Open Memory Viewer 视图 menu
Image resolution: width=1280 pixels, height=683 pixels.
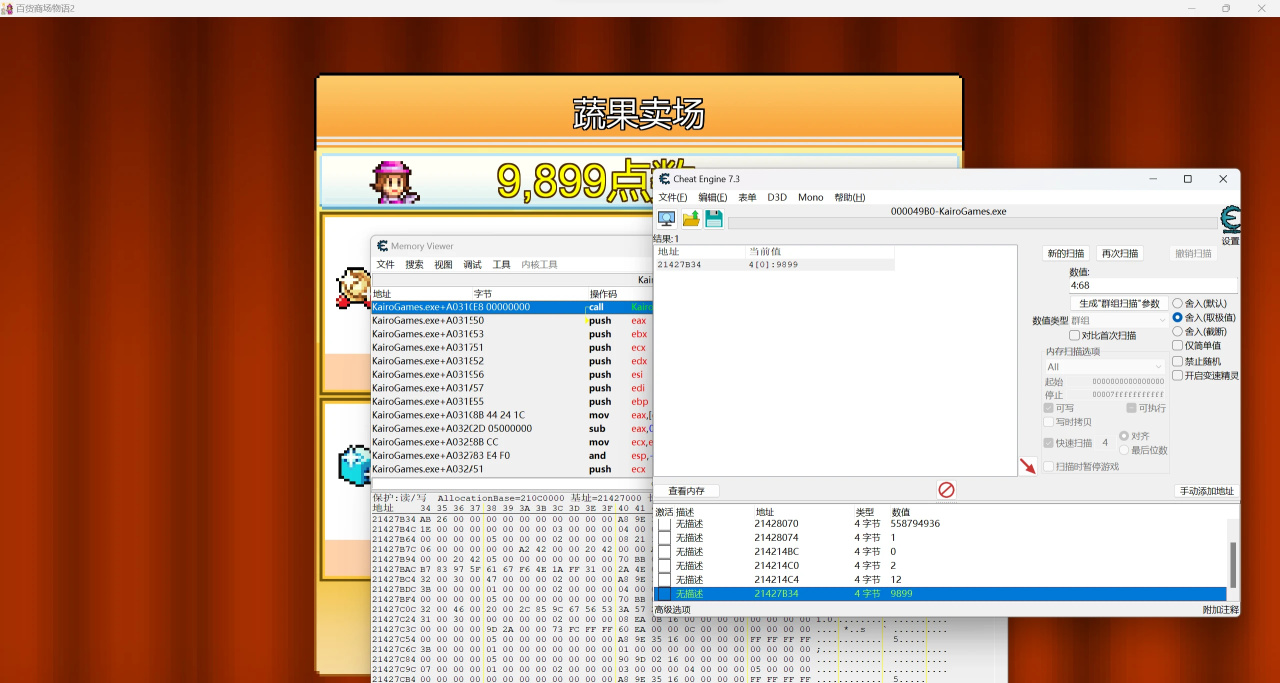443,265
